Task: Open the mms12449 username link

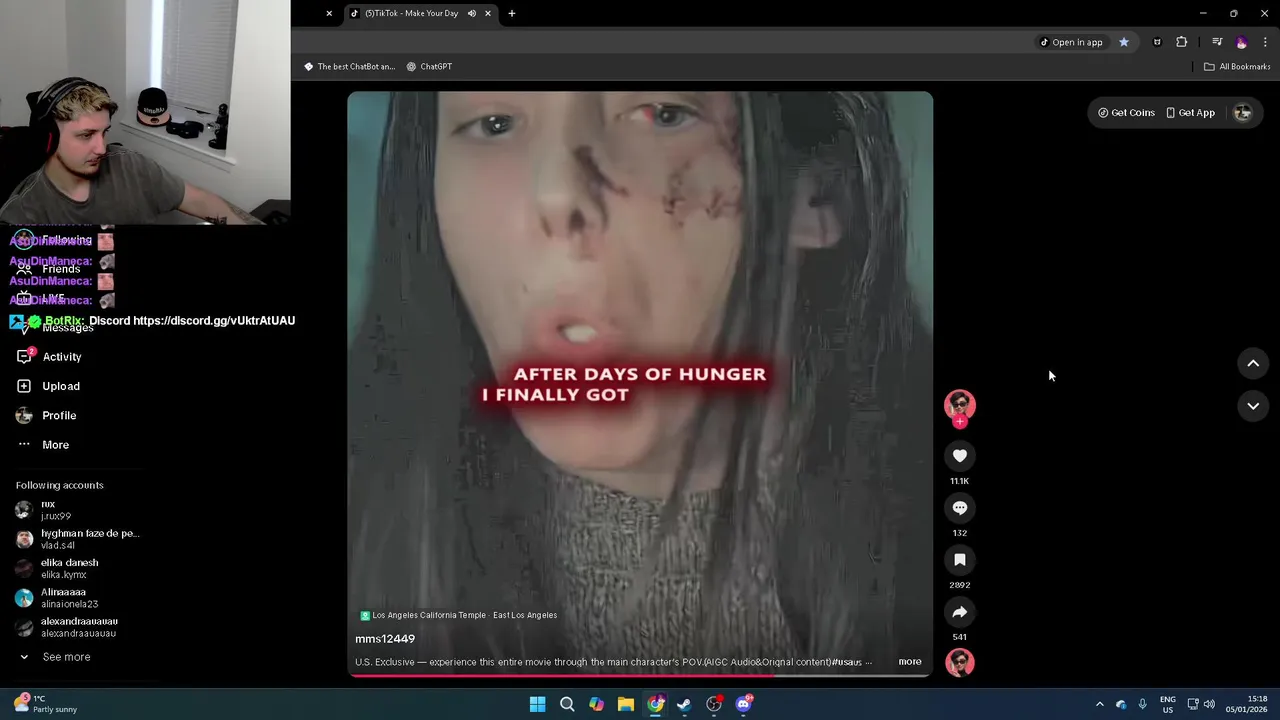Action: 385,639
